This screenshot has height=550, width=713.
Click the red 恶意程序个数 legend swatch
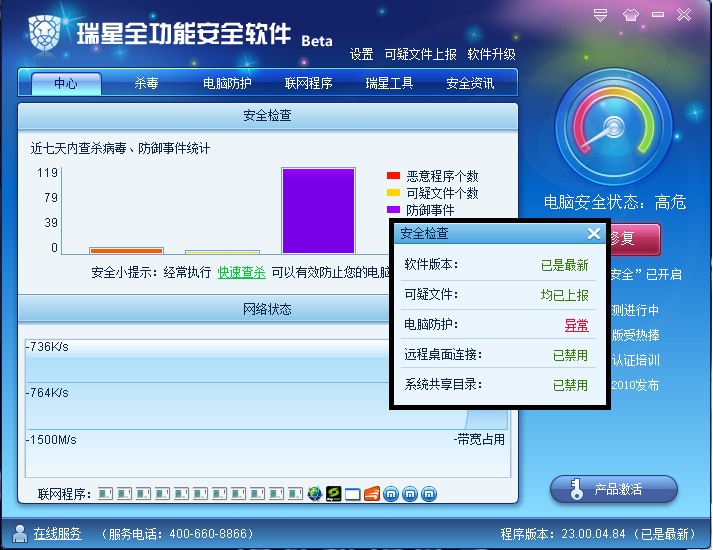click(393, 175)
